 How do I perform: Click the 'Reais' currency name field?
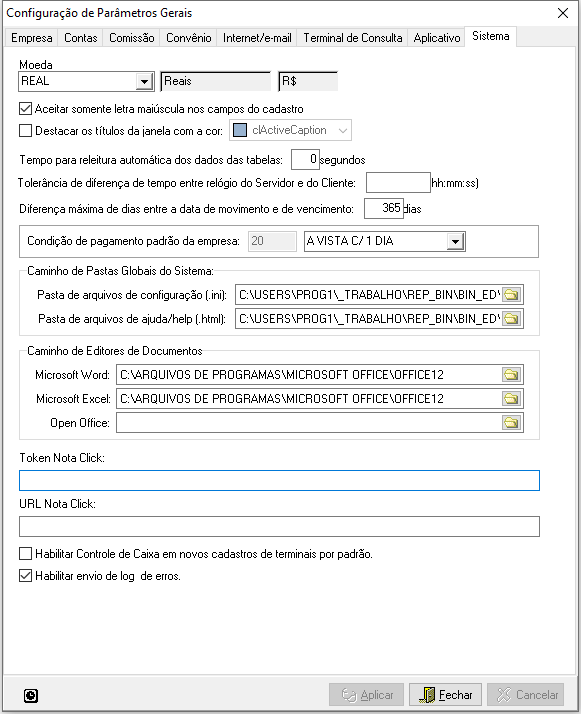click(216, 82)
